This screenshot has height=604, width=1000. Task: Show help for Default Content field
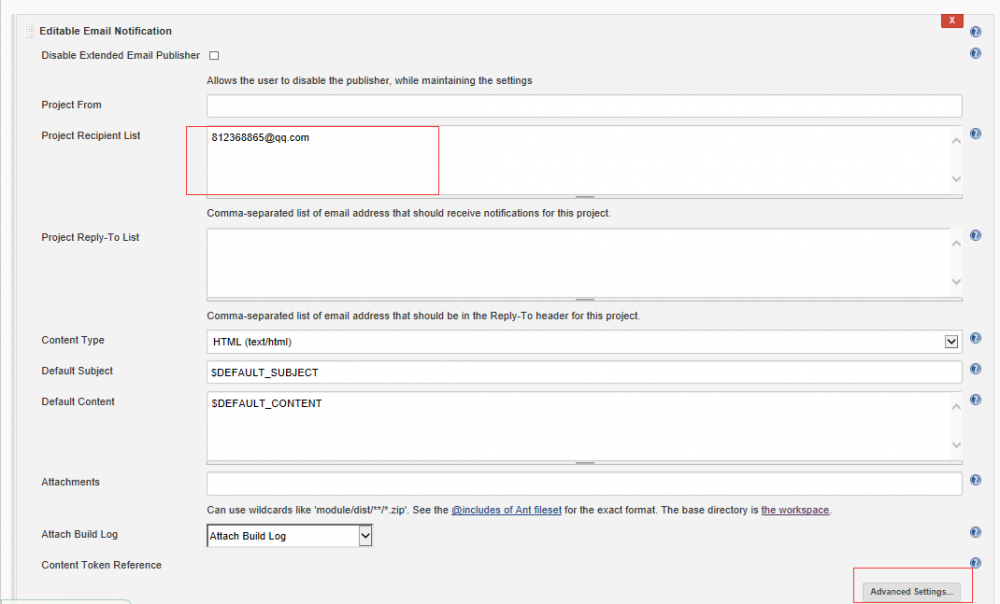coord(975,400)
